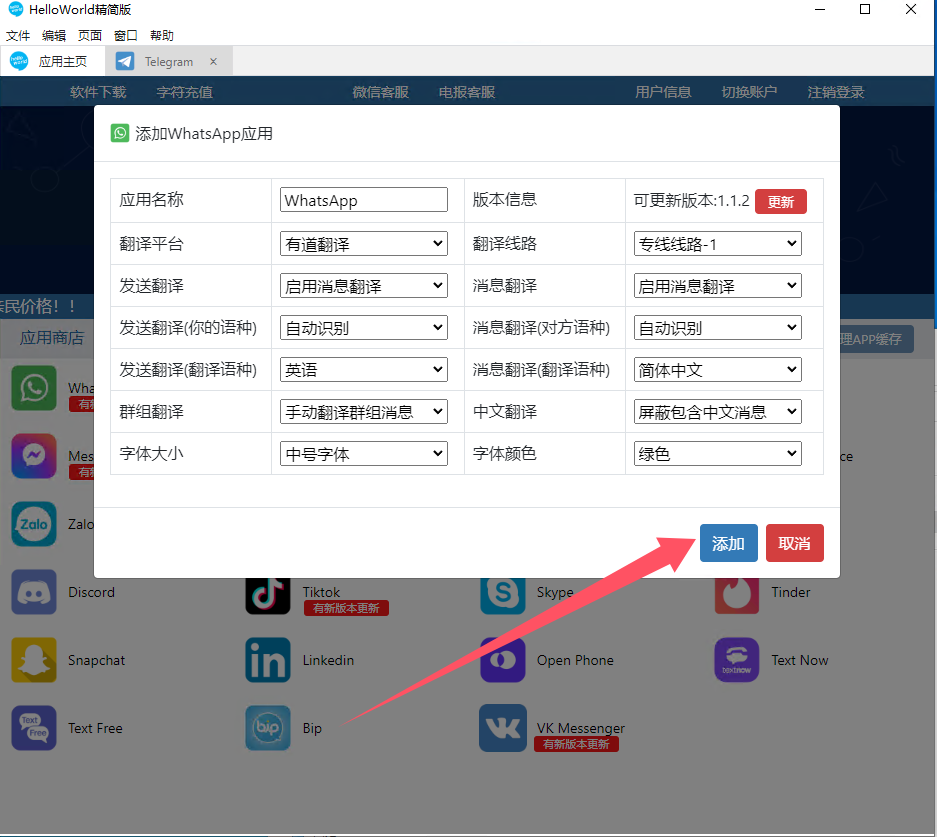Open the Bip app icon
The image size is (937, 837).
268,728
